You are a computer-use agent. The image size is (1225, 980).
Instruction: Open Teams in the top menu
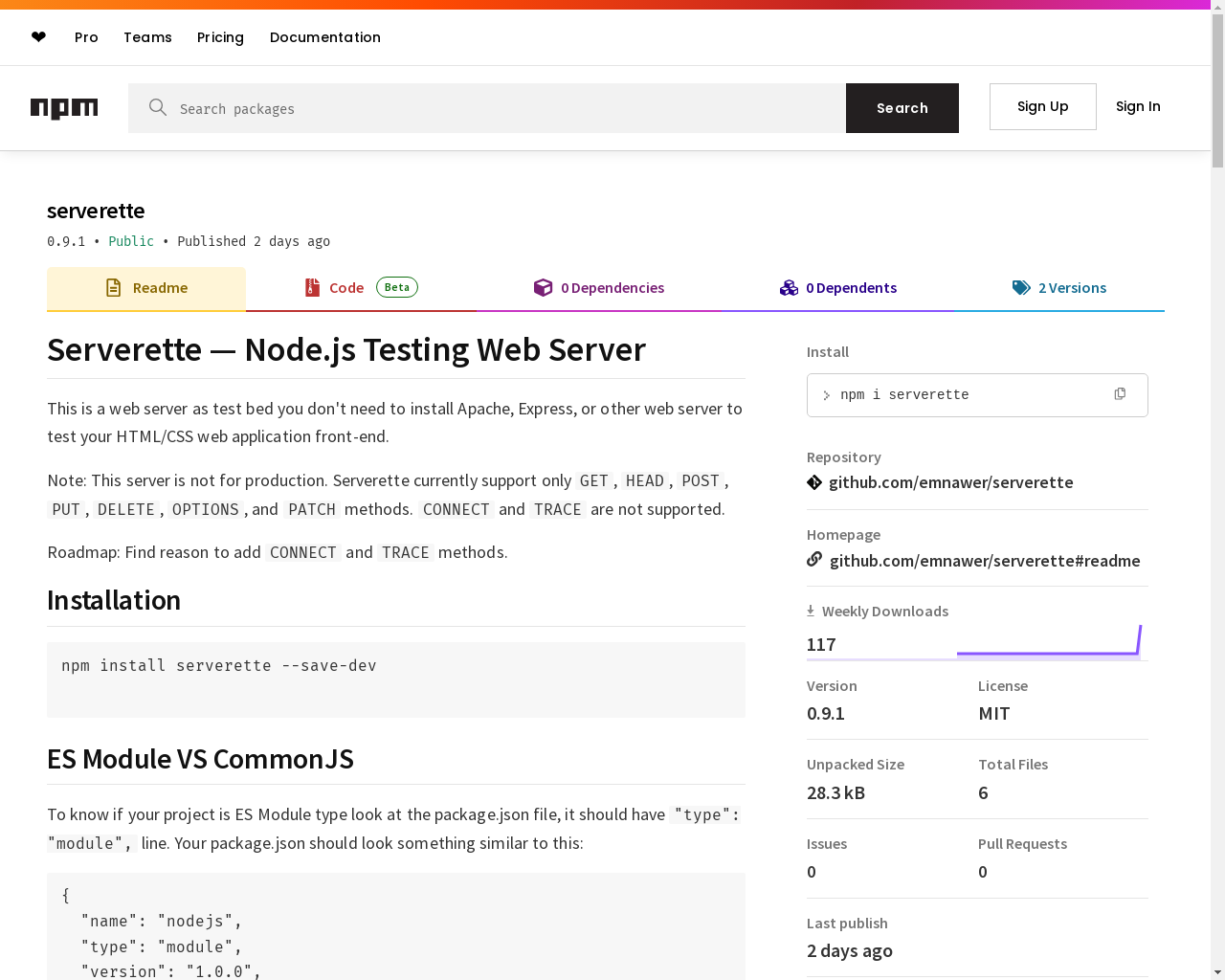pyautogui.click(x=147, y=37)
